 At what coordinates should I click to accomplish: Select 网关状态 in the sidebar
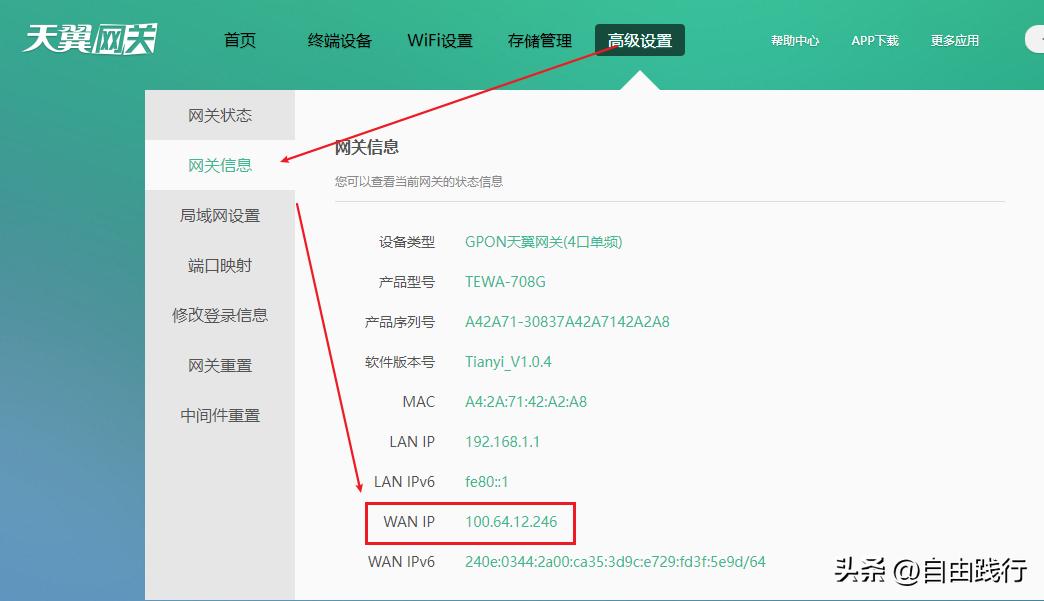(x=220, y=115)
